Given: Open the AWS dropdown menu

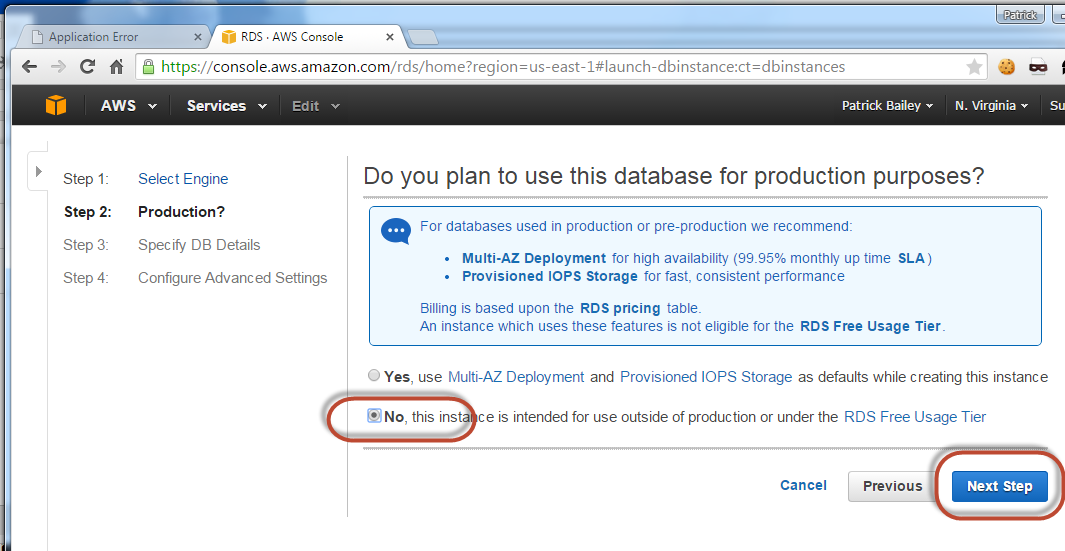Looking at the screenshot, I should click(128, 105).
